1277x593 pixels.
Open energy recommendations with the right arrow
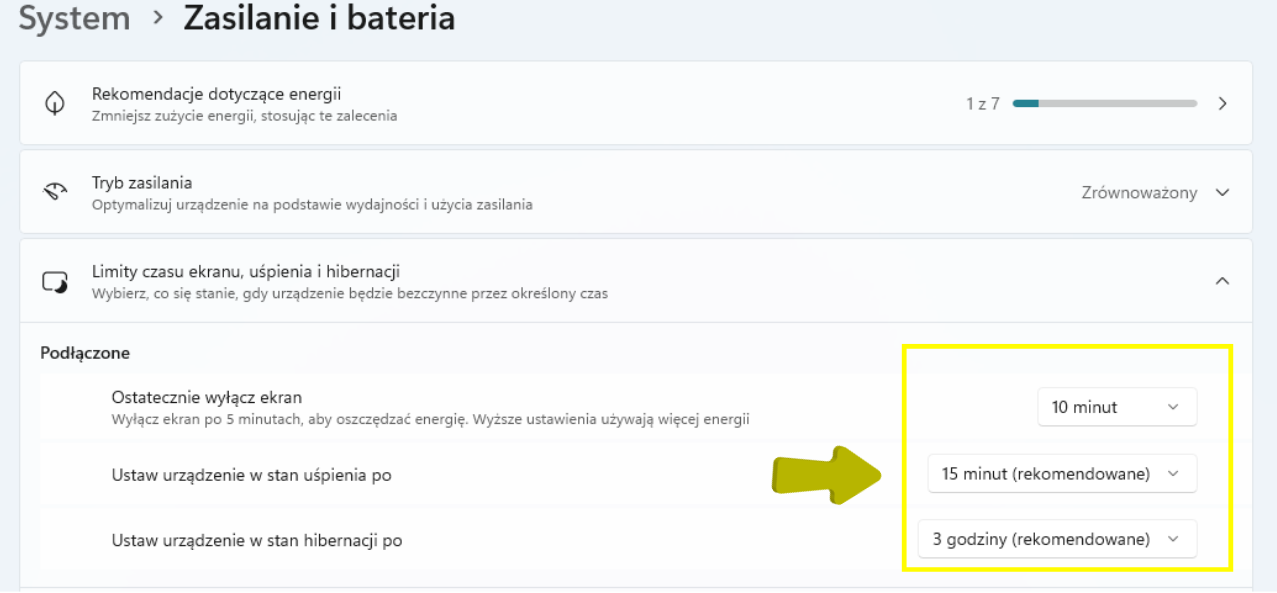point(1222,104)
